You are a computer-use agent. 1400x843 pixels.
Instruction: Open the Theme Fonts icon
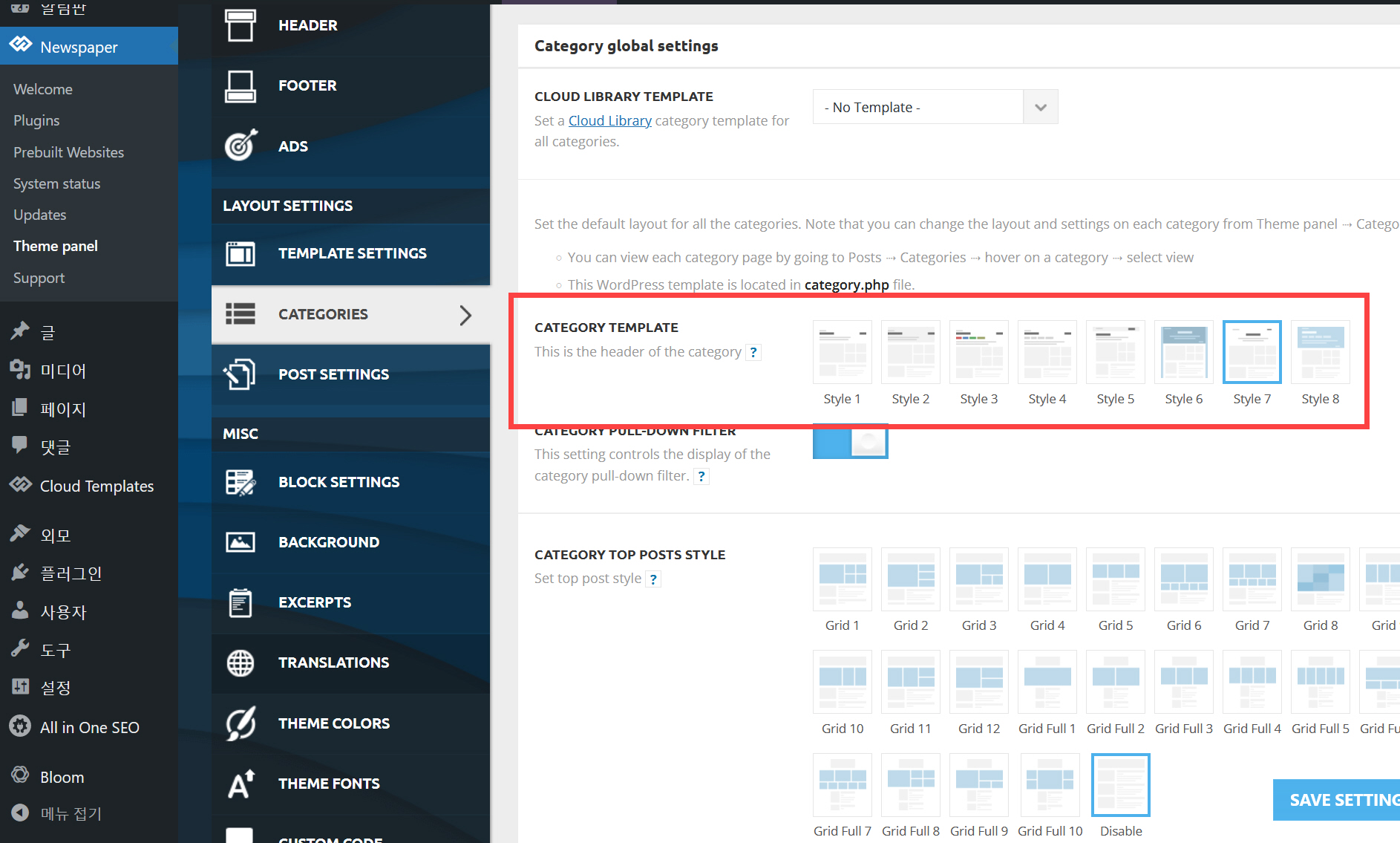point(241,784)
